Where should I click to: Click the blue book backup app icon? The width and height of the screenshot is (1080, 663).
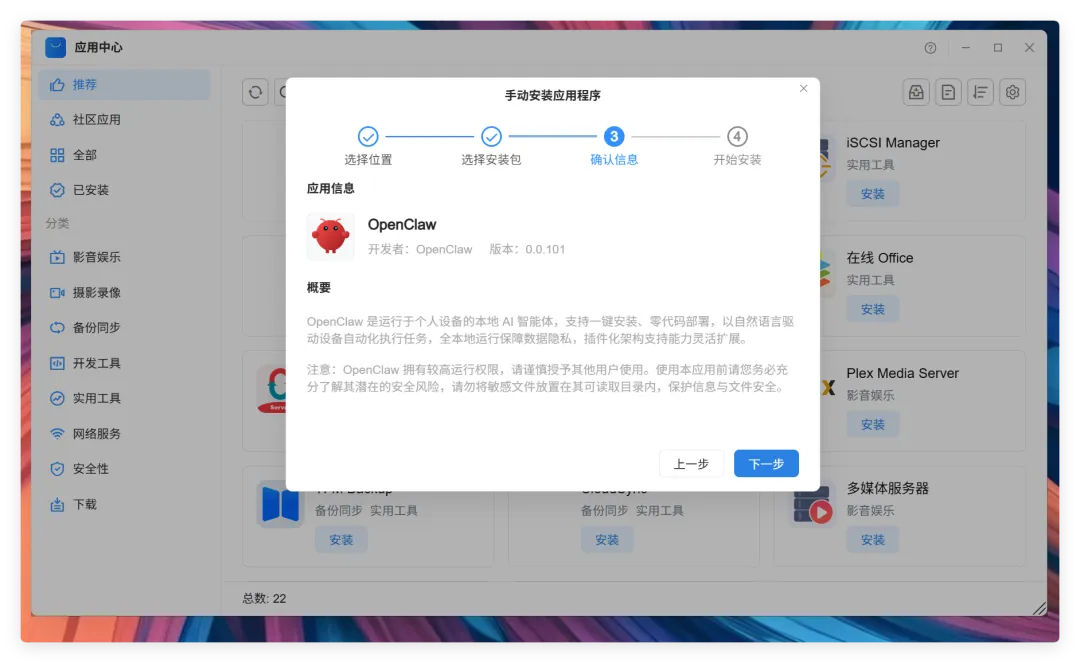coord(280,504)
